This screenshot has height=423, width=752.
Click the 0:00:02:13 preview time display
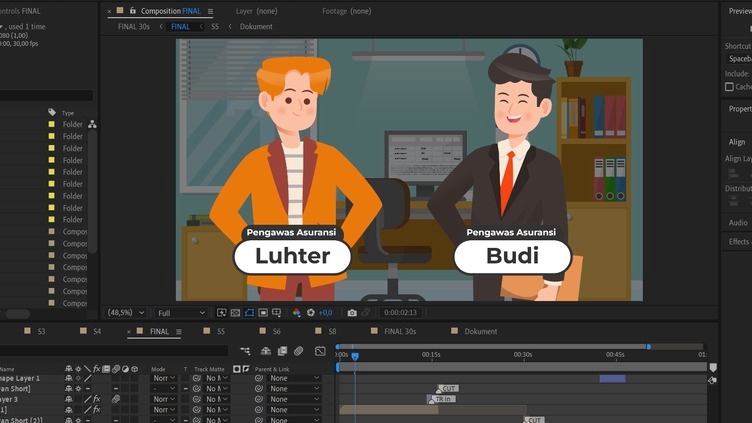click(x=400, y=313)
